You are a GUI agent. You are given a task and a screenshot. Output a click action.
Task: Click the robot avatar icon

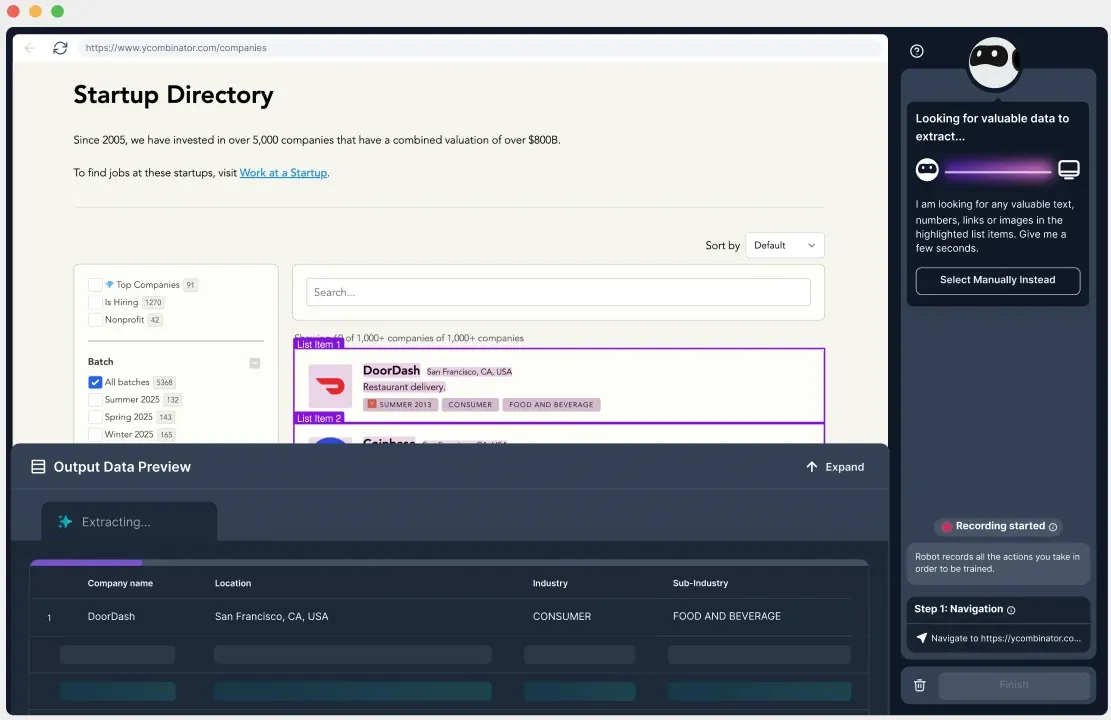(x=993, y=62)
